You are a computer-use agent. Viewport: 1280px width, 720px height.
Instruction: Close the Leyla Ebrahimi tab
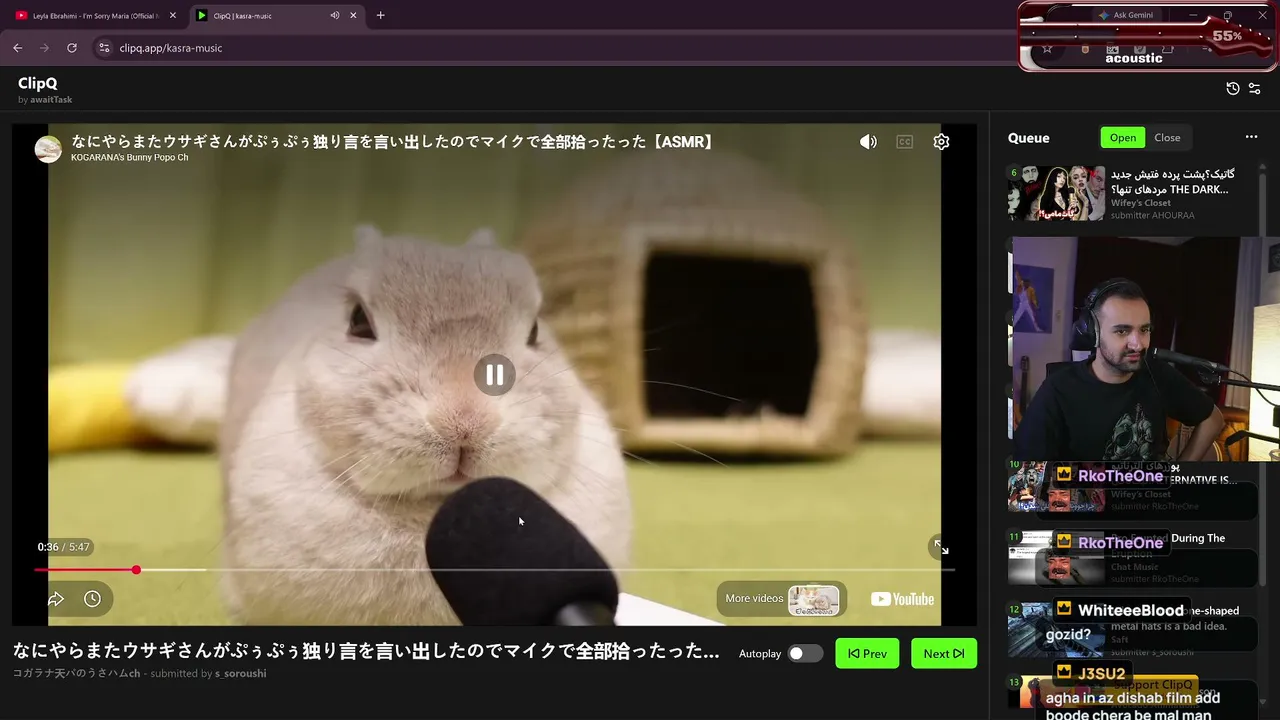(172, 16)
